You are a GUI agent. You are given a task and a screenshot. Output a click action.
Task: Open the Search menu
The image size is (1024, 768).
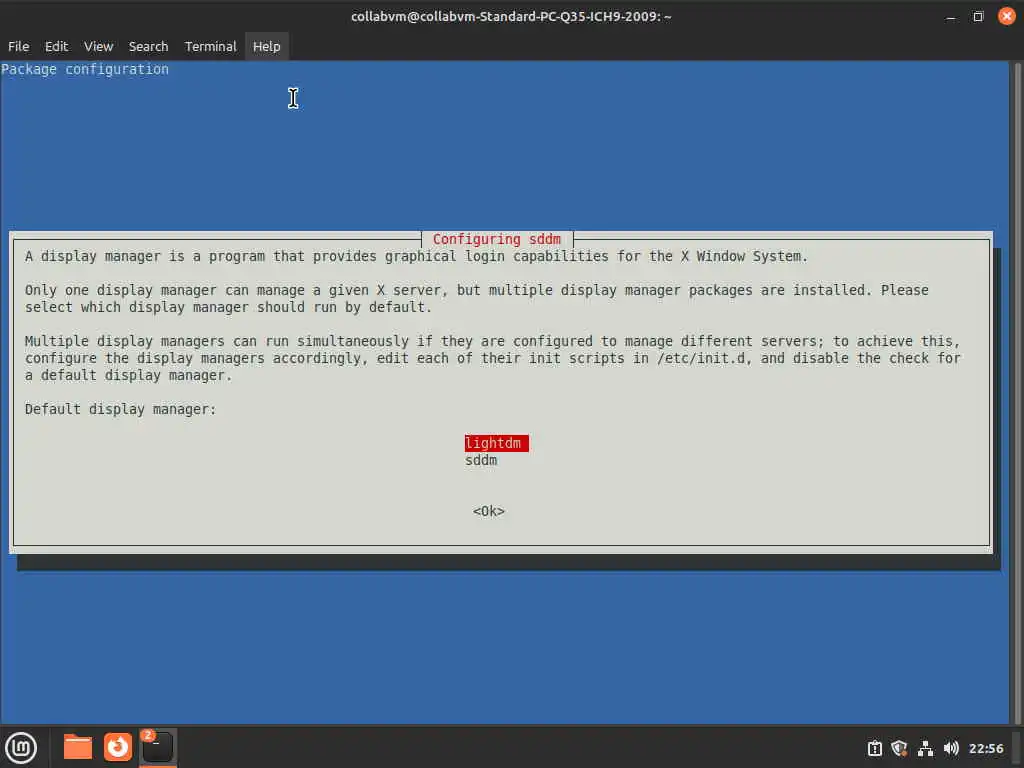[x=148, y=46]
